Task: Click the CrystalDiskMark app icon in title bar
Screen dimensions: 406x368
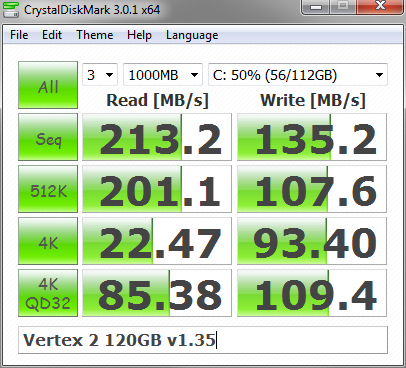Action: click(11, 9)
